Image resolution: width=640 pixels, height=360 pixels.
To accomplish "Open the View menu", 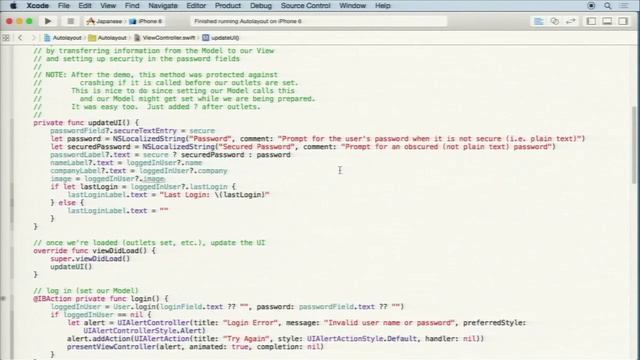I will click(x=108, y=6).
